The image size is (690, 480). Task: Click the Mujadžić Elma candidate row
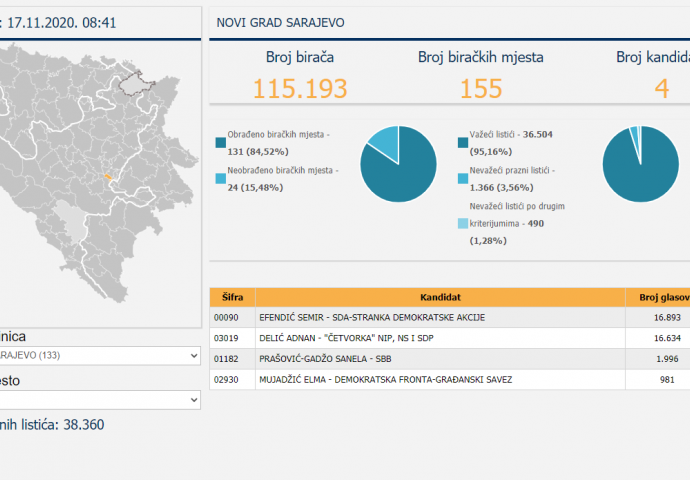click(441, 380)
